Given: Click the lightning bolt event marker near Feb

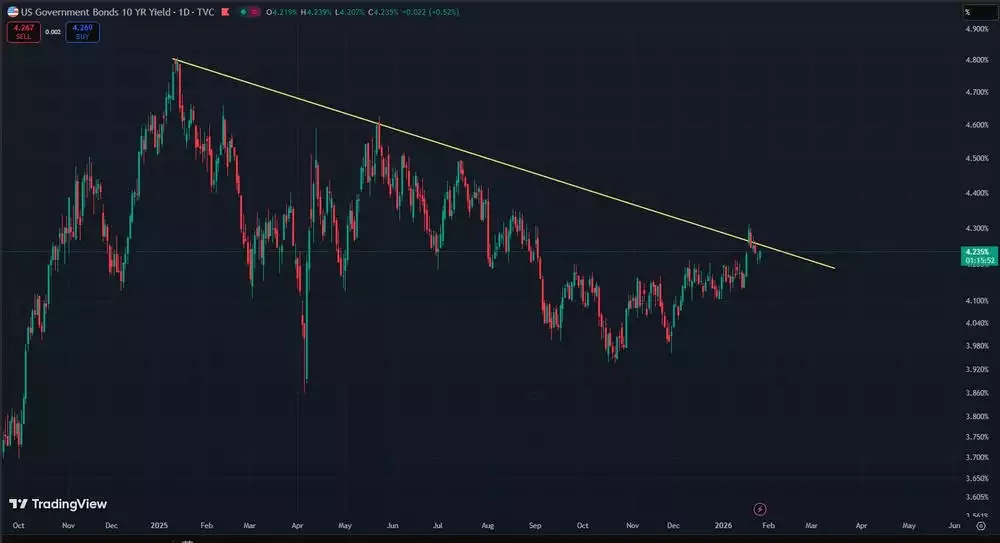Looking at the screenshot, I should coord(760,509).
